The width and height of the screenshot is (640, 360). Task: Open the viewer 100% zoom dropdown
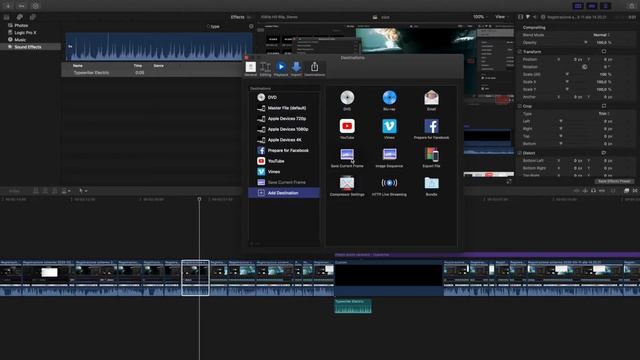coord(480,17)
